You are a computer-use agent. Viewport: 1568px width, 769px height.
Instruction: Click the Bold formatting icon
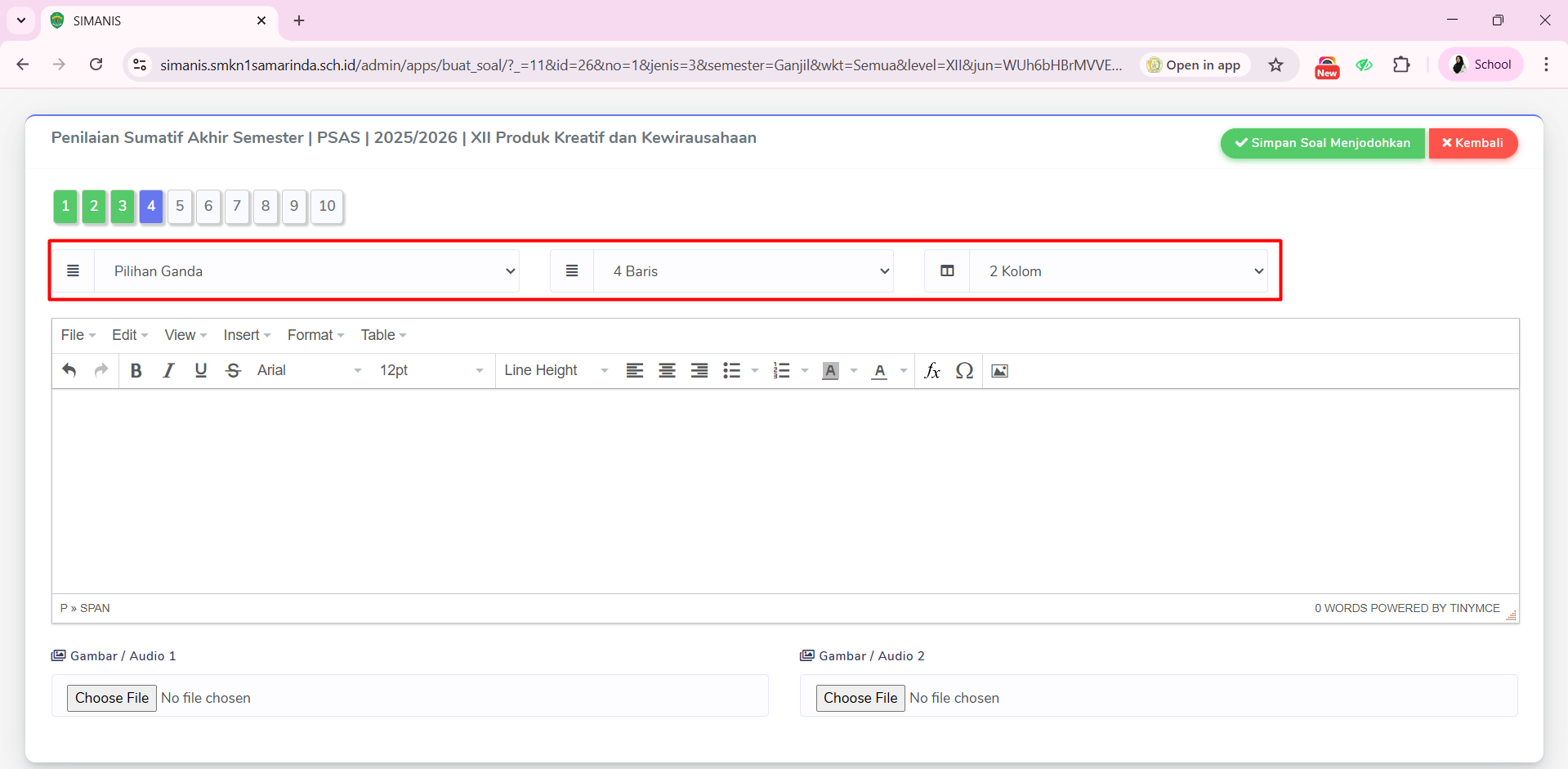click(x=136, y=371)
